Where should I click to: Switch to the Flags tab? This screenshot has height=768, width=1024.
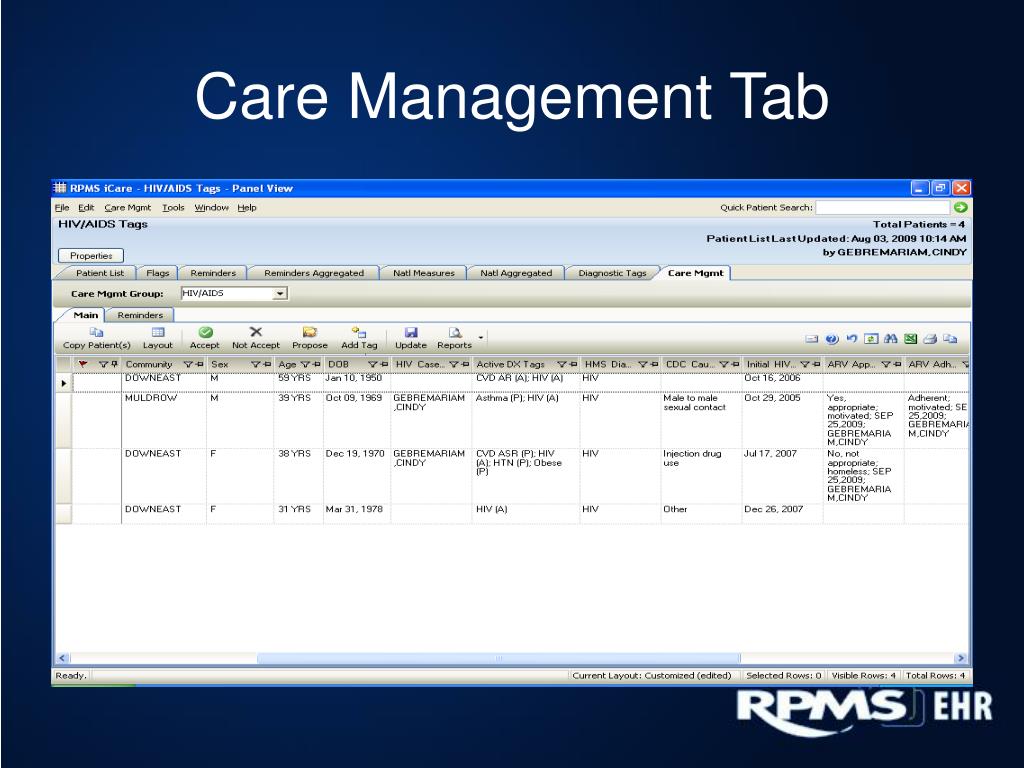157,273
